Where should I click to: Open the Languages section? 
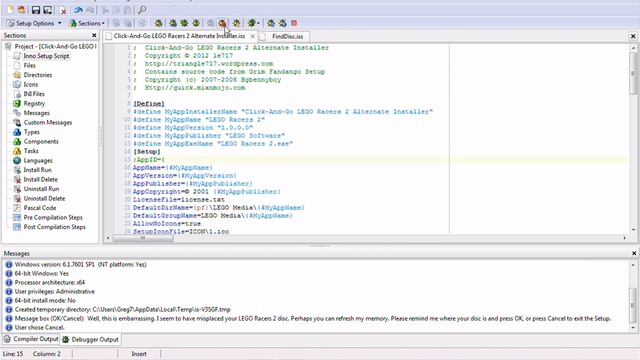(38, 160)
